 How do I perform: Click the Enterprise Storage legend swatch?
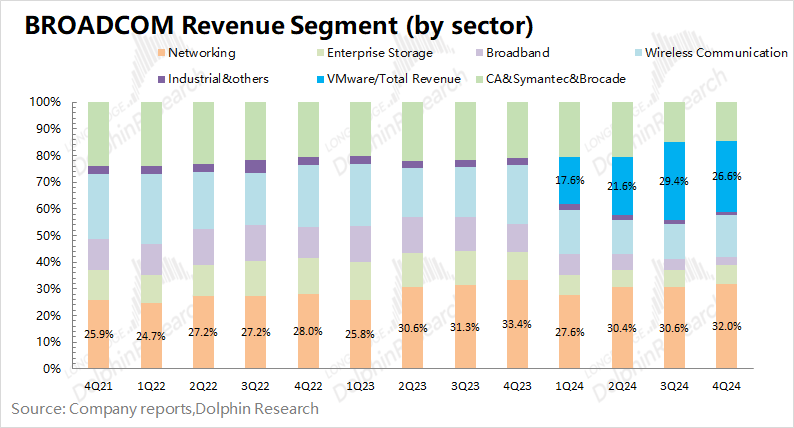[x=321, y=53]
